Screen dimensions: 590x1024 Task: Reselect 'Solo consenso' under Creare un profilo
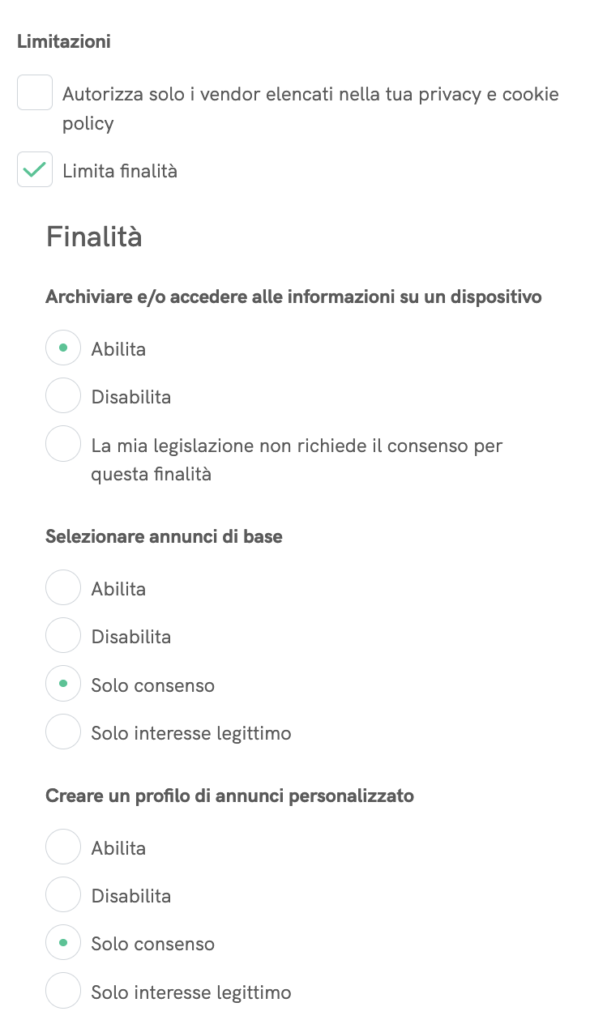coord(62,943)
